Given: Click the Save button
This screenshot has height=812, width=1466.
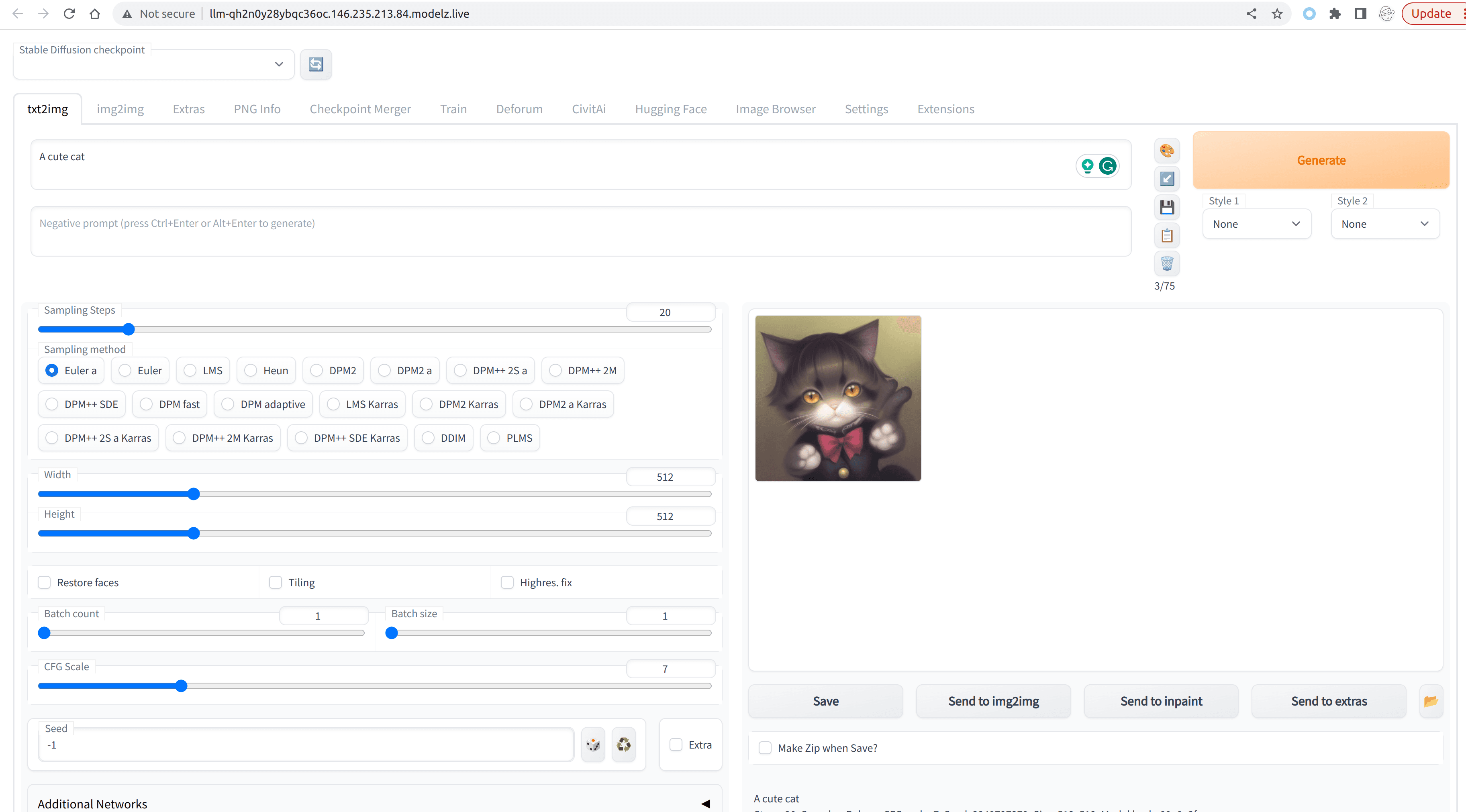Looking at the screenshot, I should [x=825, y=702].
